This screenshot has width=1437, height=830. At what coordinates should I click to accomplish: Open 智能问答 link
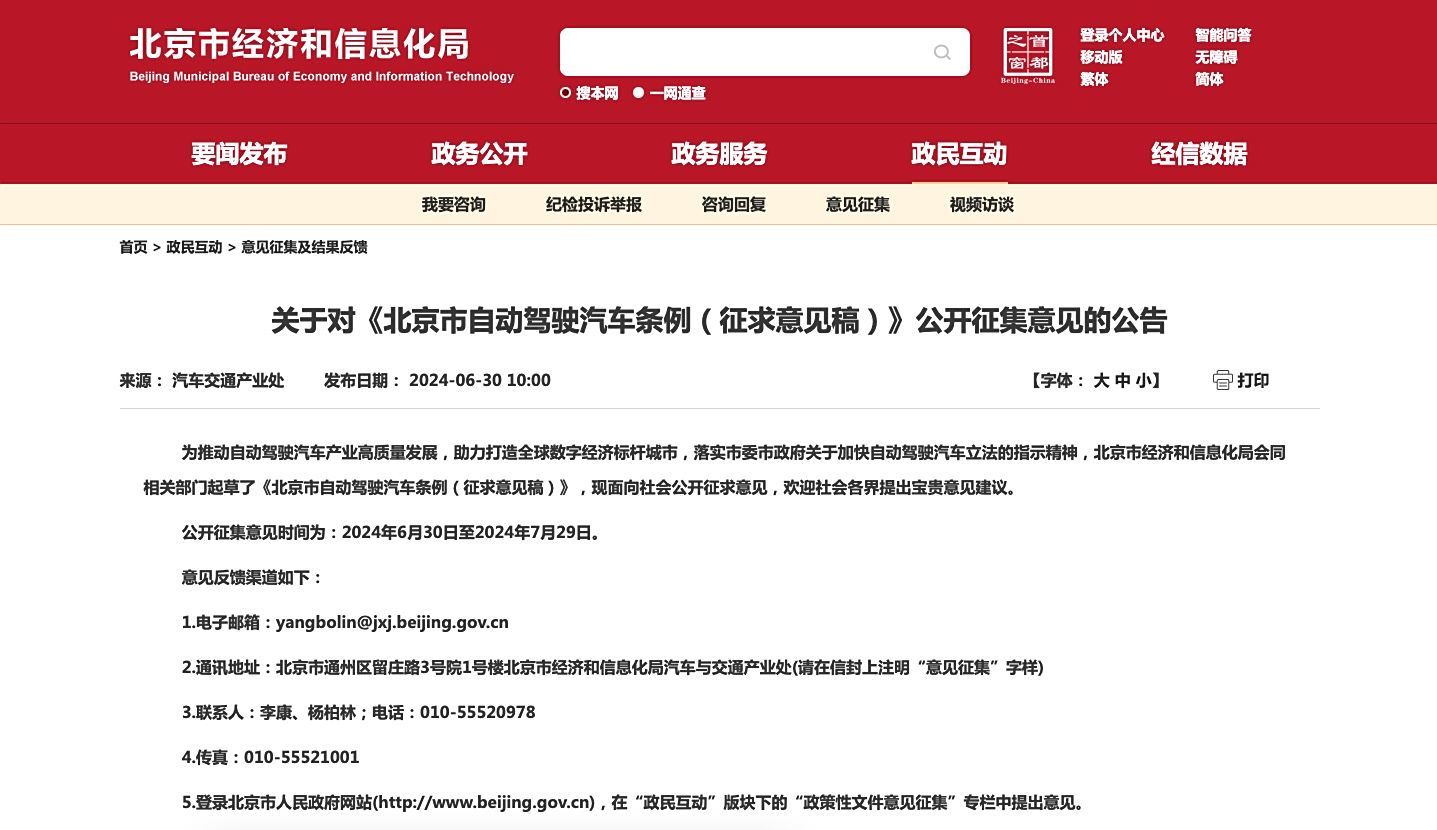1223,35
